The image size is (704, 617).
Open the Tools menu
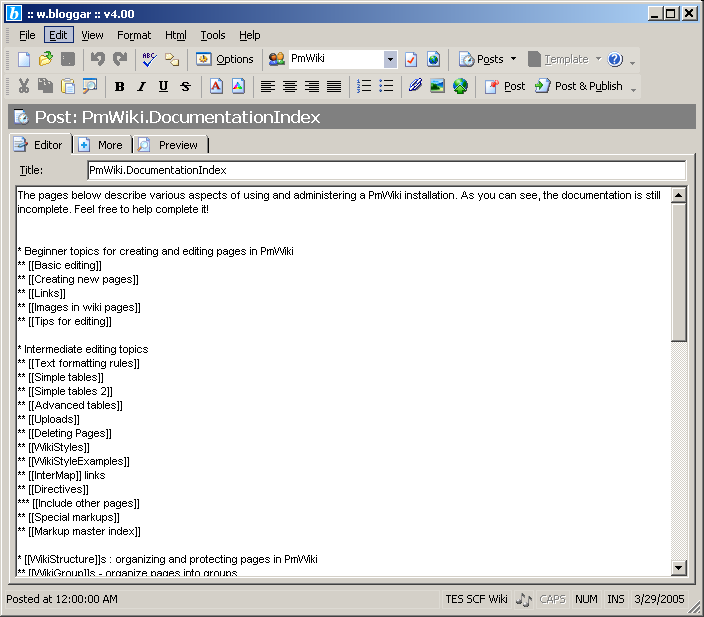coord(213,35)
